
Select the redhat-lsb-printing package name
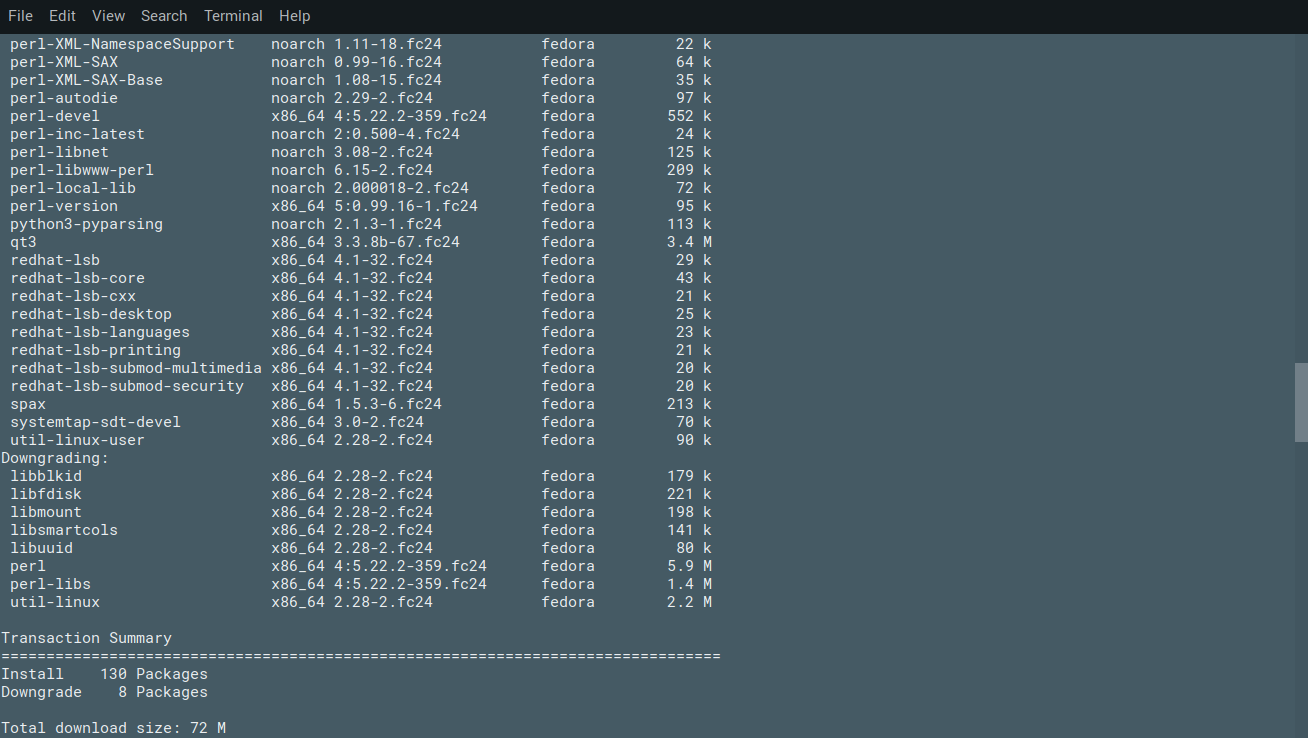[x=95, y=350]
